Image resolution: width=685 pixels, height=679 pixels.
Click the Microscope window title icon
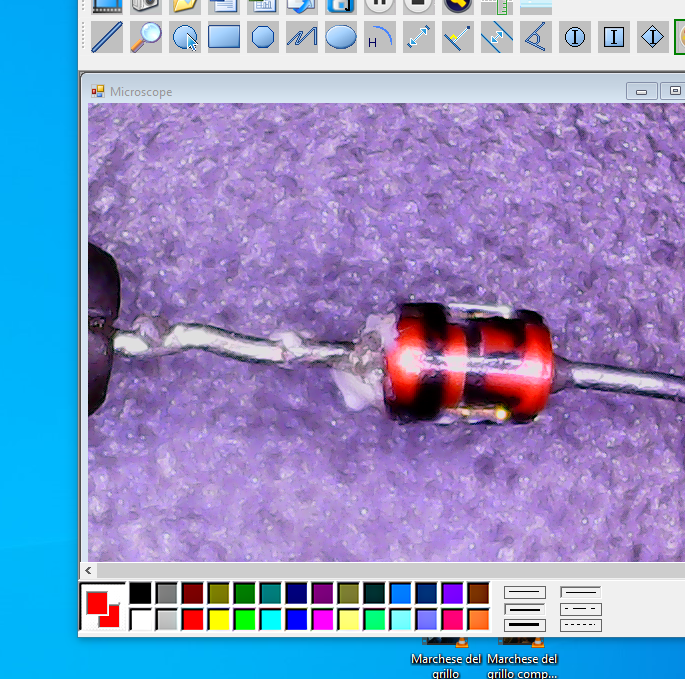tap(98, 91)
